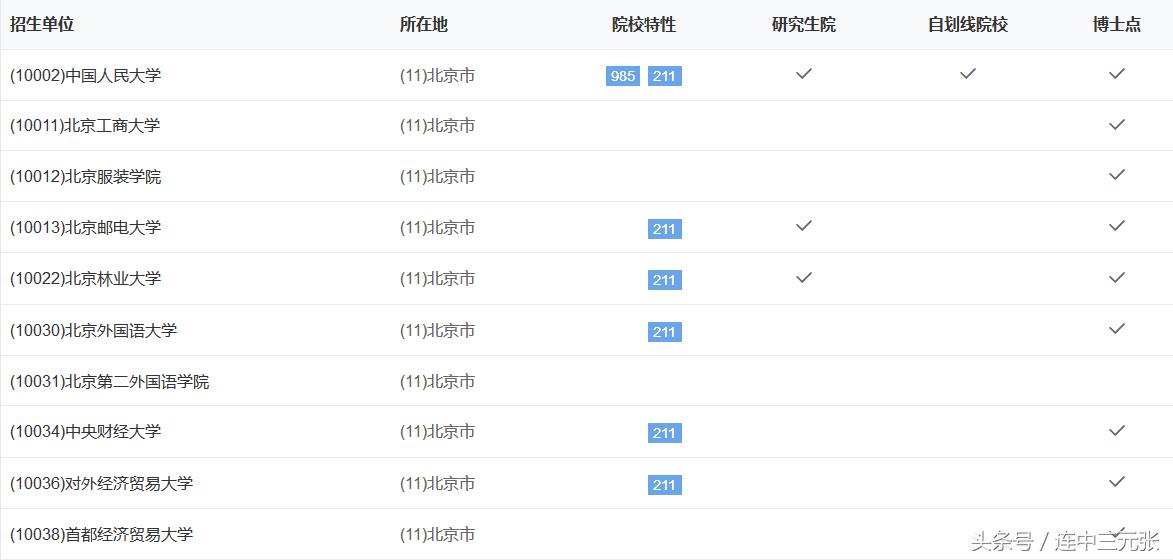Click (11)北京市 in 北京外国语大学 row
Image resolution: width=1173 pixels, height=560 pixels.
coord(438,330)
